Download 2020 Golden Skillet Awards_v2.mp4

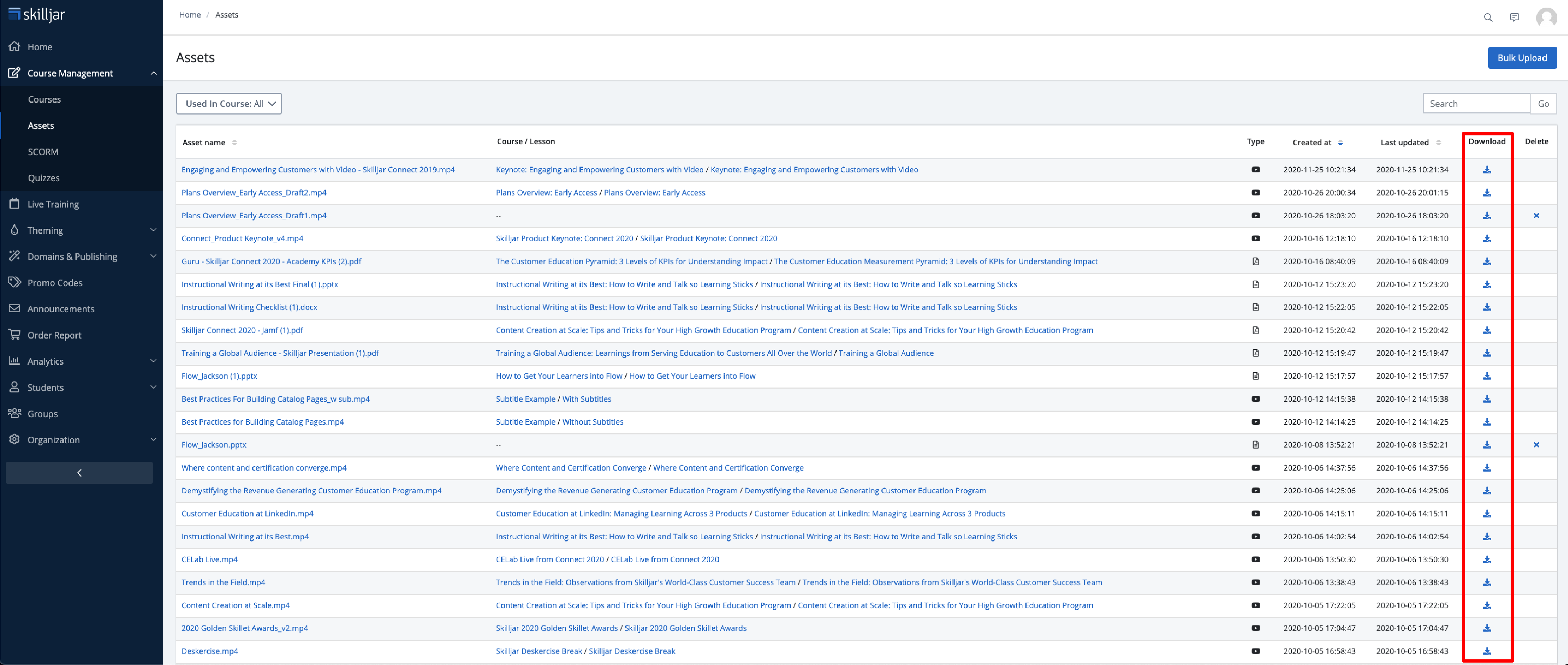pos(1487,629)
